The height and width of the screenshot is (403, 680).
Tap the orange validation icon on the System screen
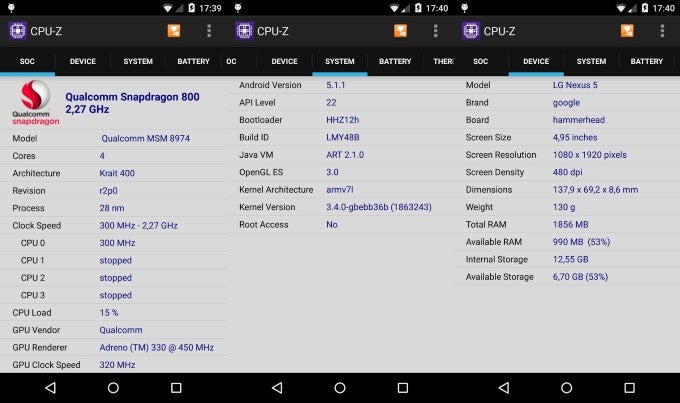(400, 31)
